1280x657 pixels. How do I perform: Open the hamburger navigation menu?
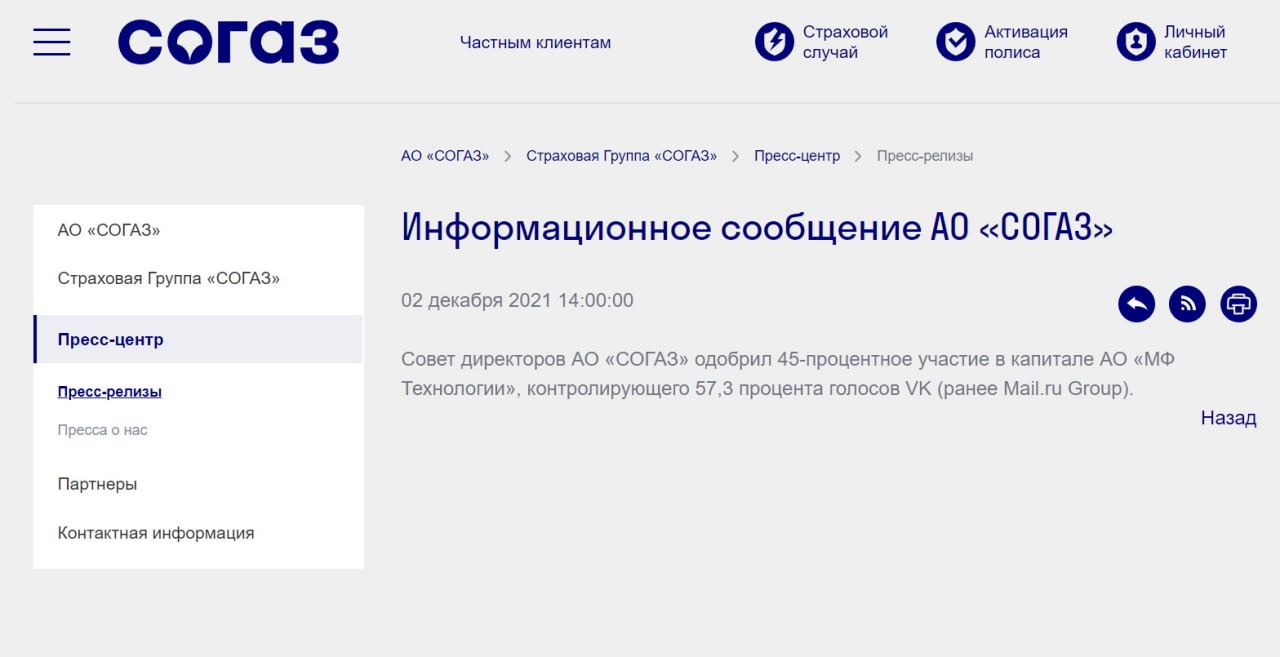coord(51,42)
